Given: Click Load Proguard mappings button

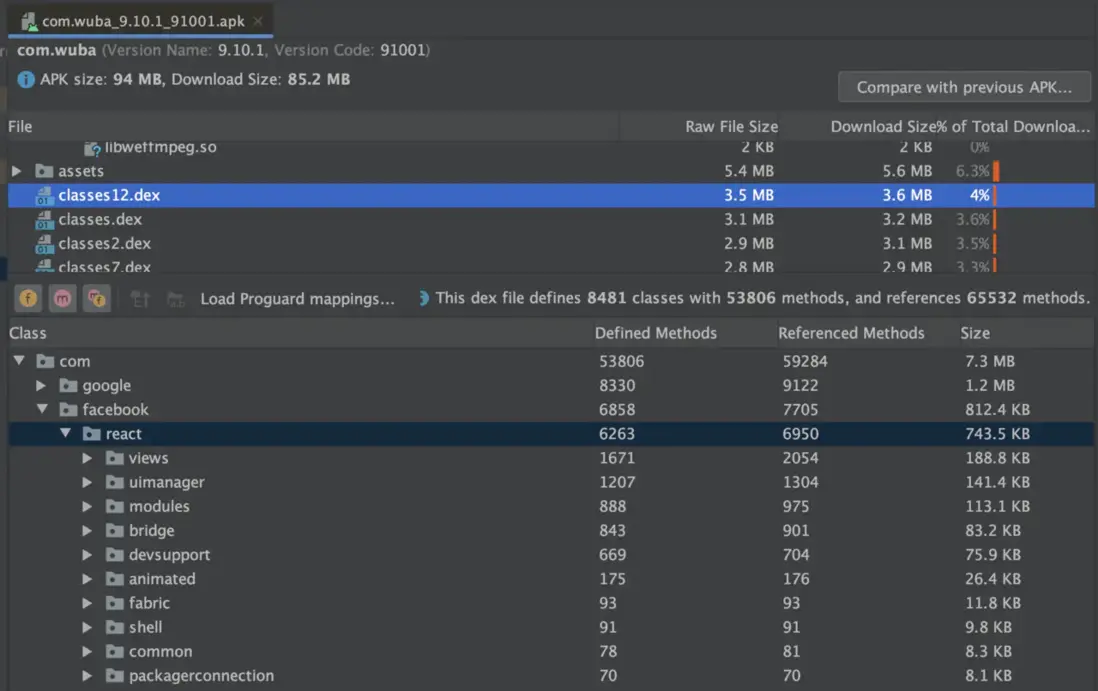Looking at the screenshot, I should (x=297, y=298).
